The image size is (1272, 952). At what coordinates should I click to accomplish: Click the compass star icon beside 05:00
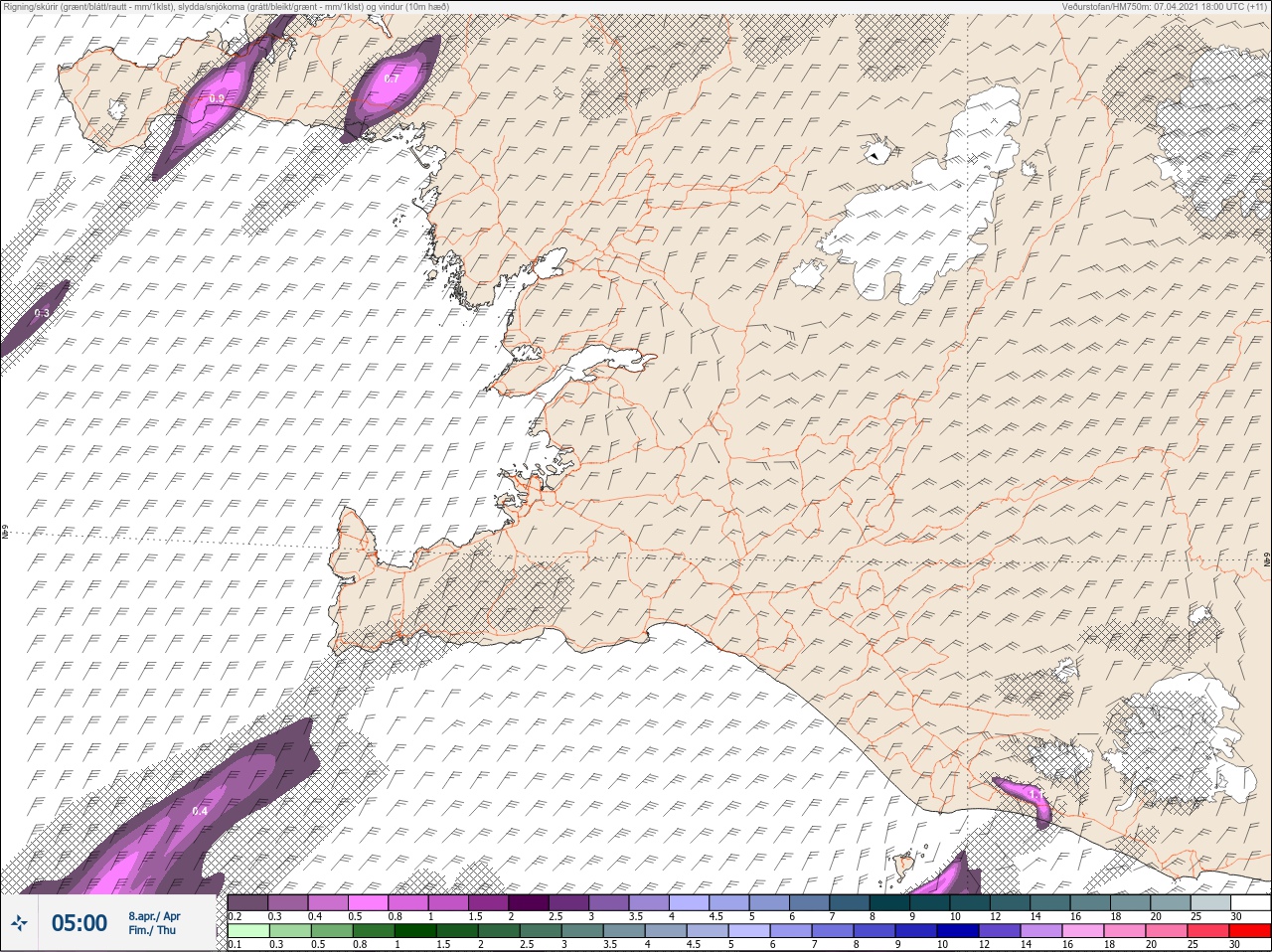pos(19,924)
